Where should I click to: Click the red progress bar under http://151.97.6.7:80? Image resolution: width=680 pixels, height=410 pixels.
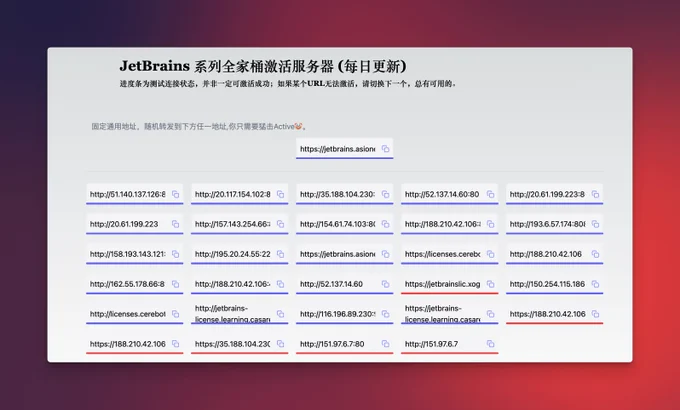coord(345,353)
